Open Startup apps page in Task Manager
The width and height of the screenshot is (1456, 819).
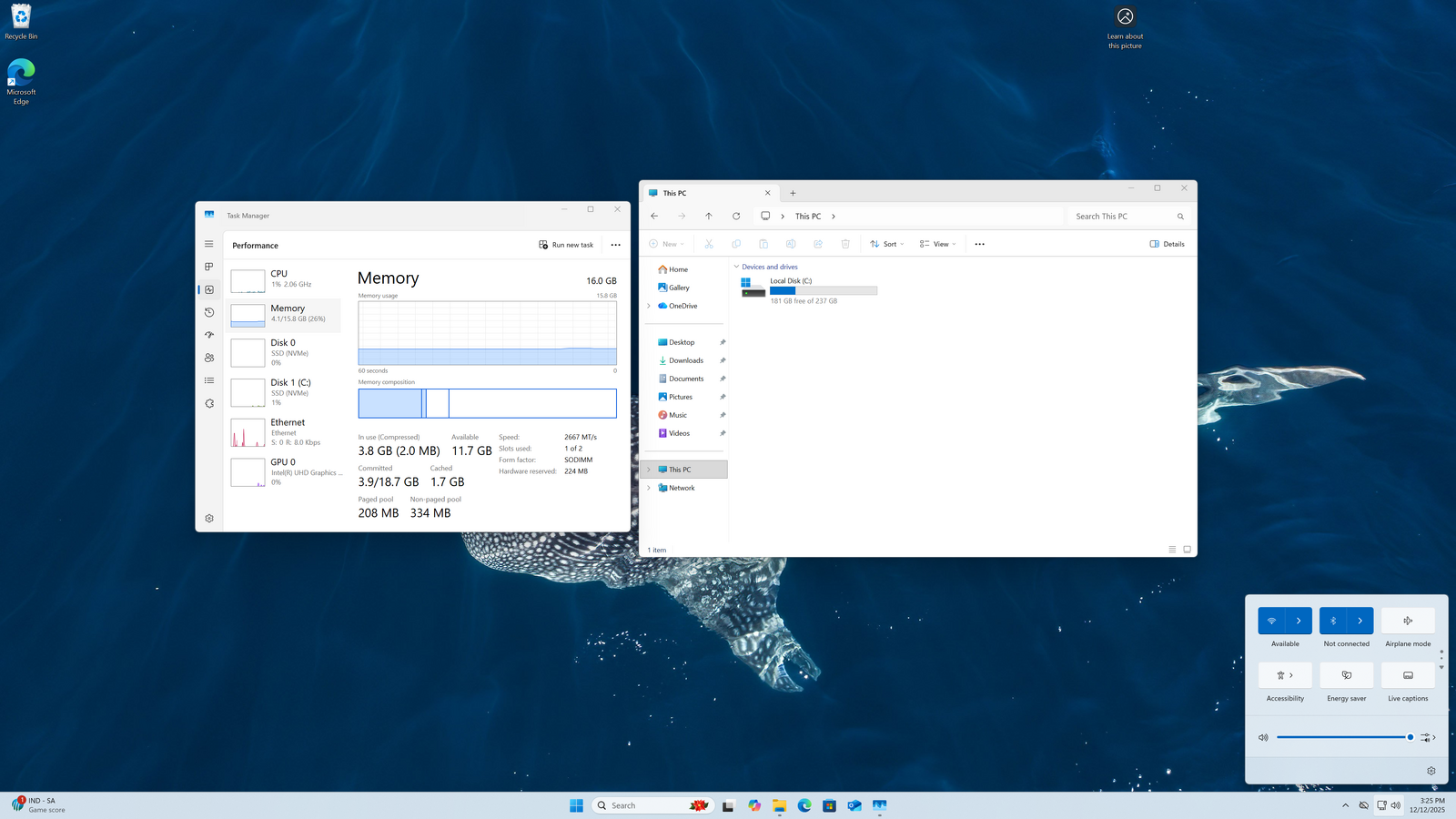[x=209, y=335]
